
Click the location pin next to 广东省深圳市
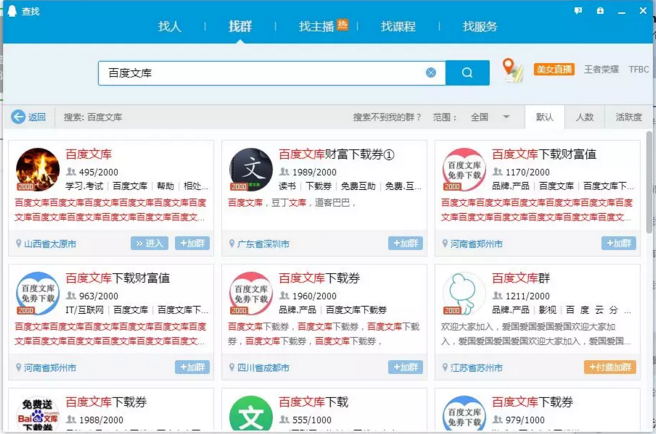(232, 243)
